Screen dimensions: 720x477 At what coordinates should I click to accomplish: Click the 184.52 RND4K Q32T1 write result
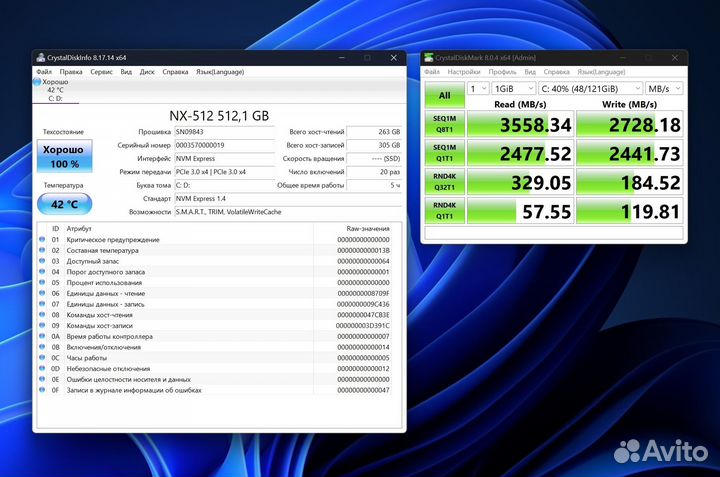(x=630, y=182)
